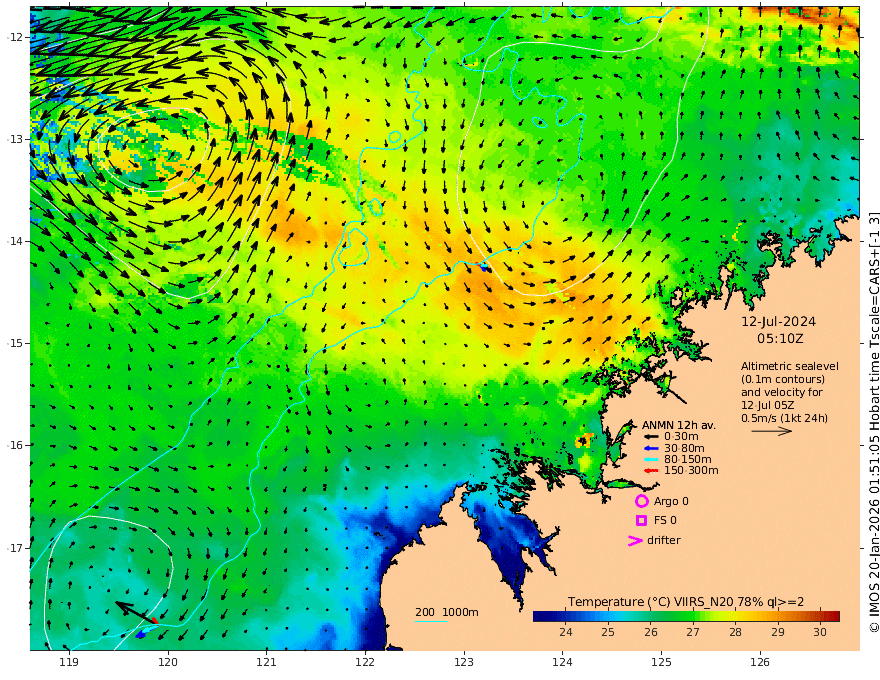Click latitude tick label -12
The image size is (880, 680).
pos(14,37)
